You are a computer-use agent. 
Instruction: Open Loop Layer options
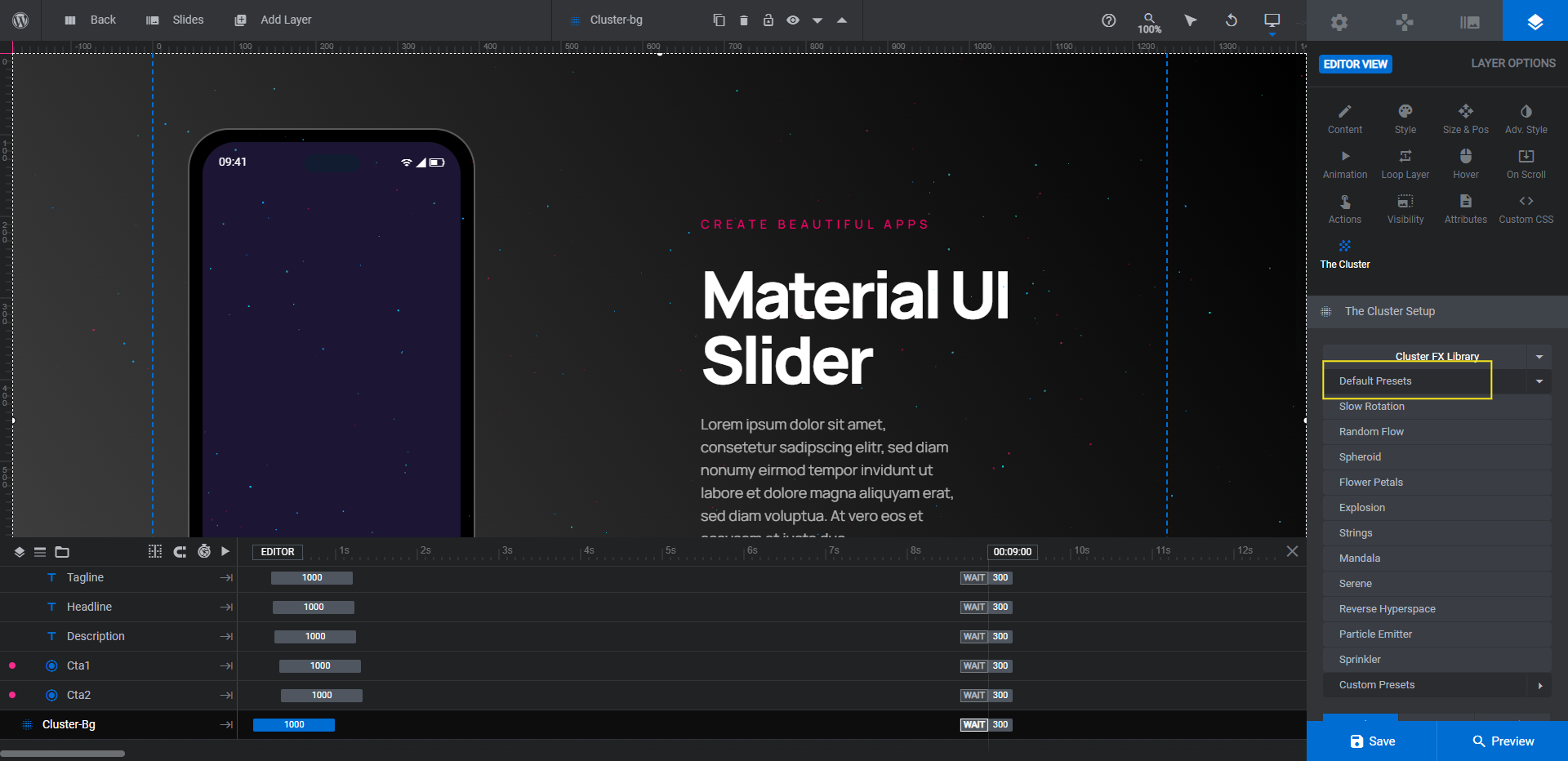click(x=1405, y=164)
